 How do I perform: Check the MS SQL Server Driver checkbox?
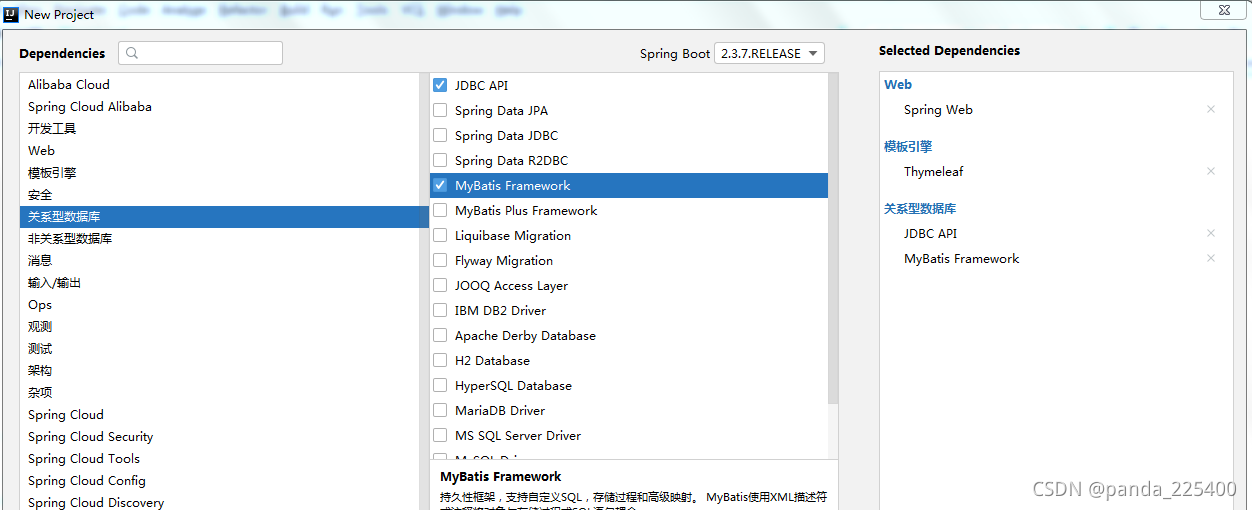click(x=440, y=436)
